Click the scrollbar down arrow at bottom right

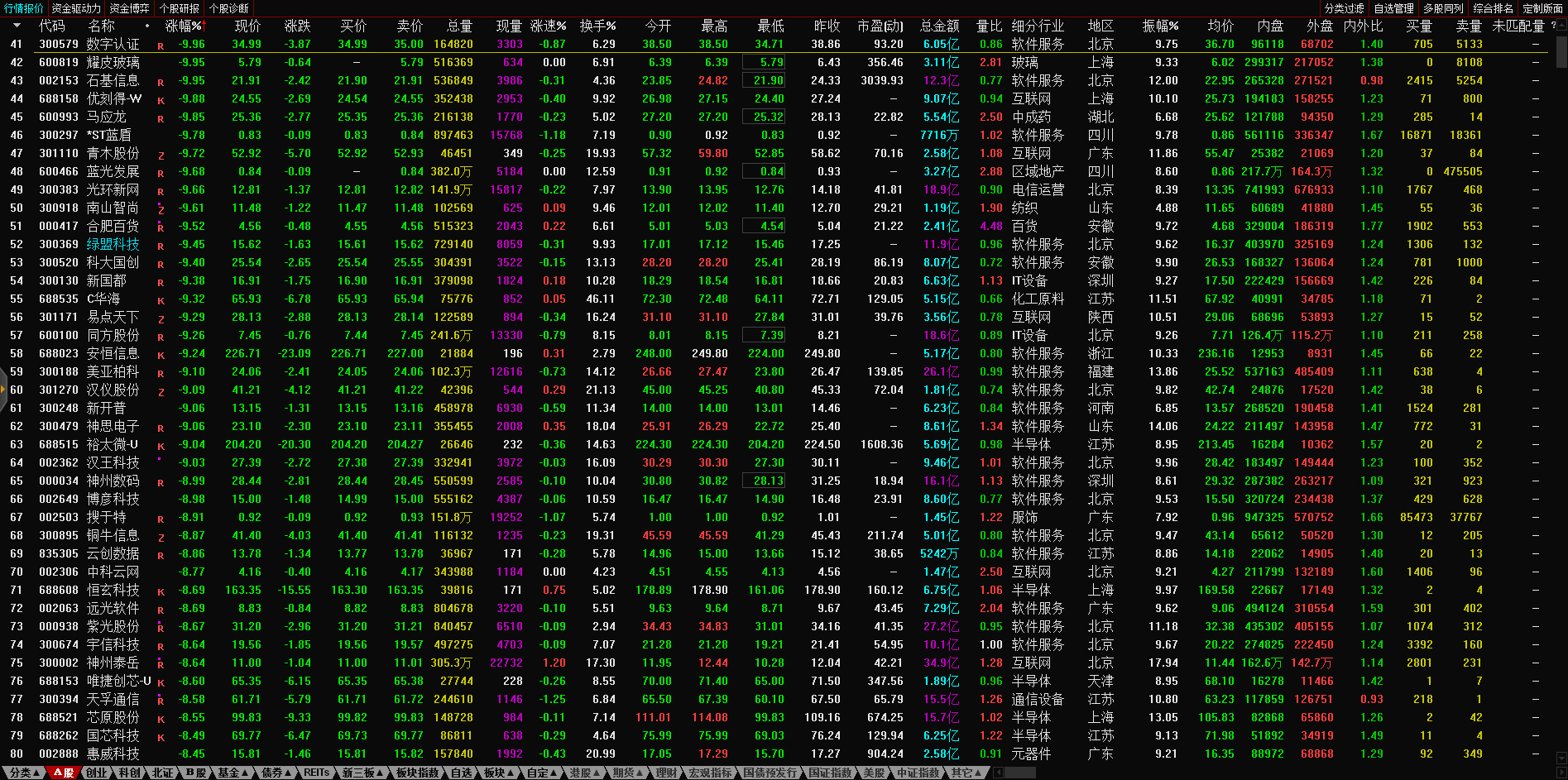click(x=1561, y=757)
